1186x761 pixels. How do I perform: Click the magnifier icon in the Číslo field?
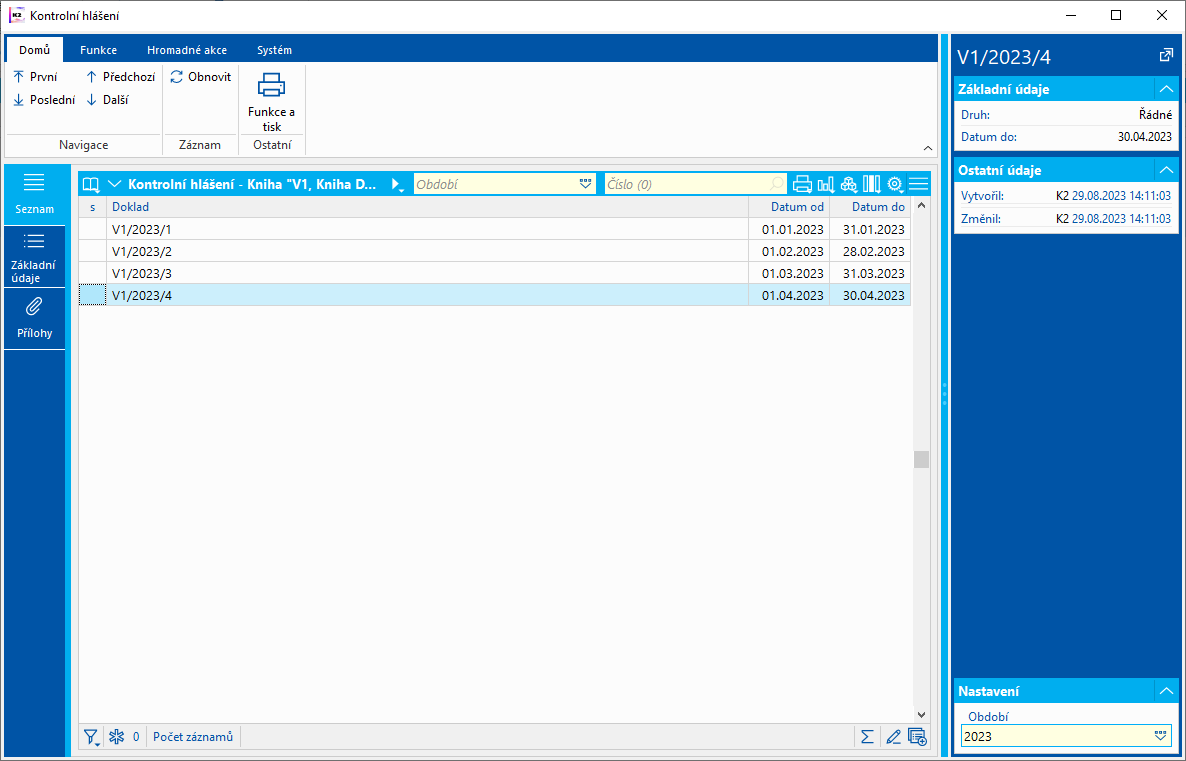(x=777, y=184)
